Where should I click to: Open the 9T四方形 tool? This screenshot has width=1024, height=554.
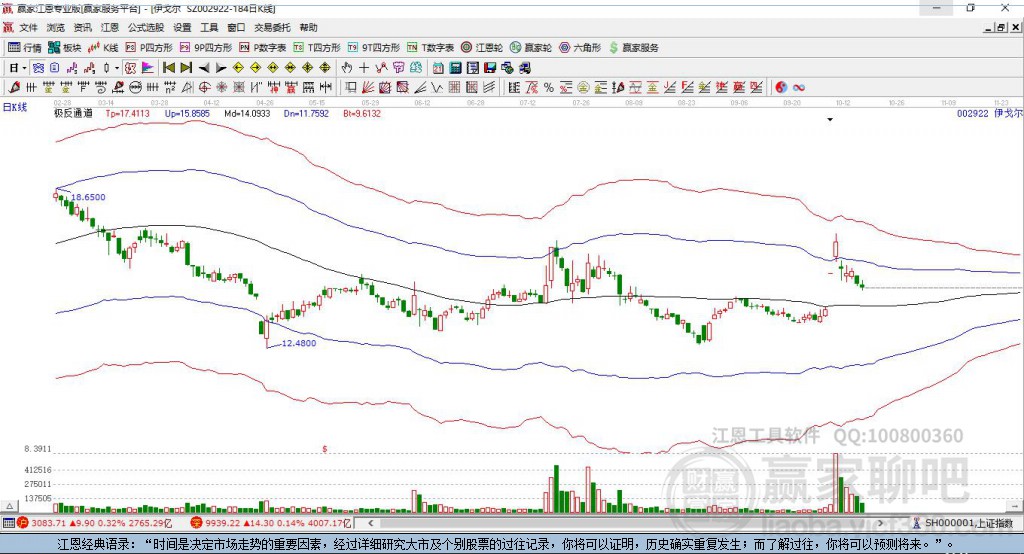[x=373, y=48]
